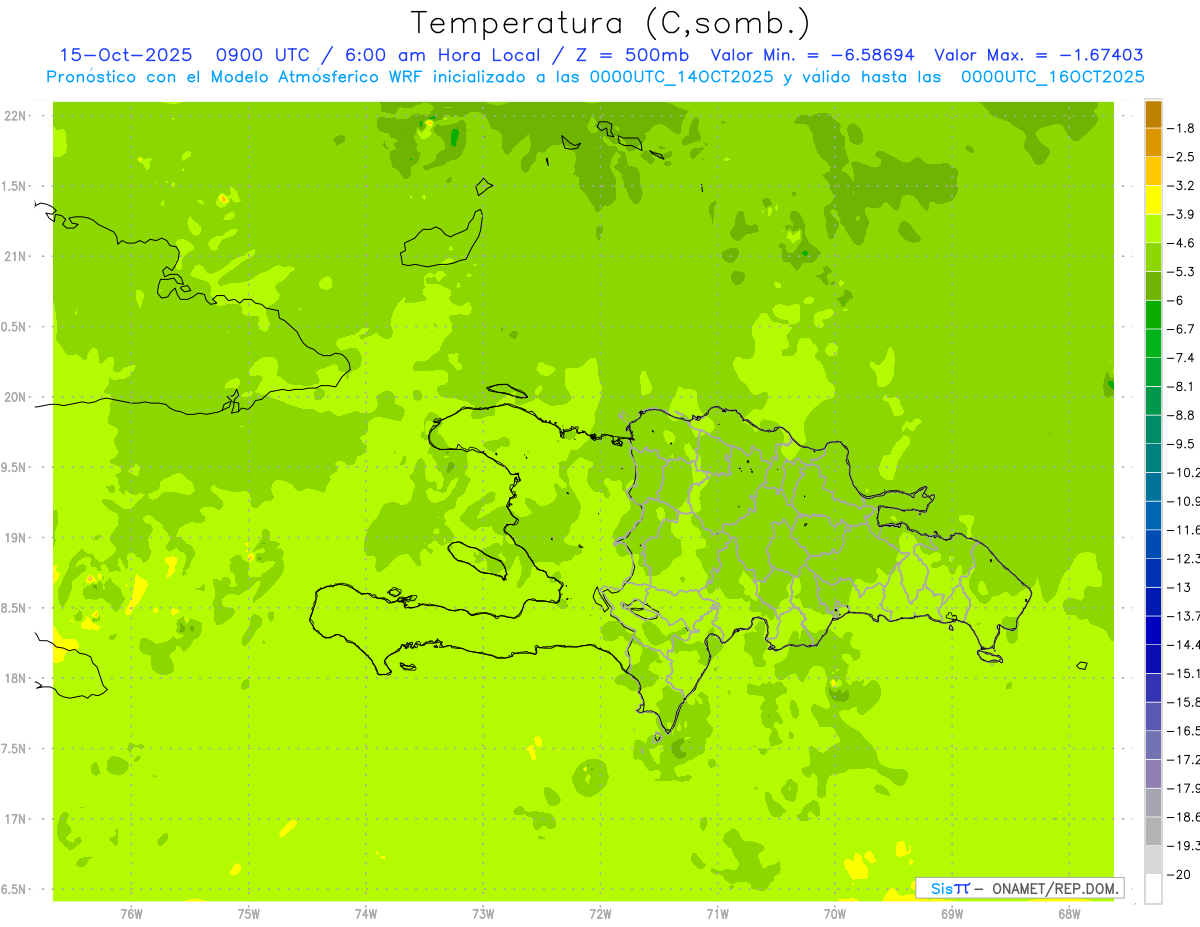Click the Valor Min. = -6.58694 text
1200x927 pixels.
pyautogui.click(x=812, y=55)
